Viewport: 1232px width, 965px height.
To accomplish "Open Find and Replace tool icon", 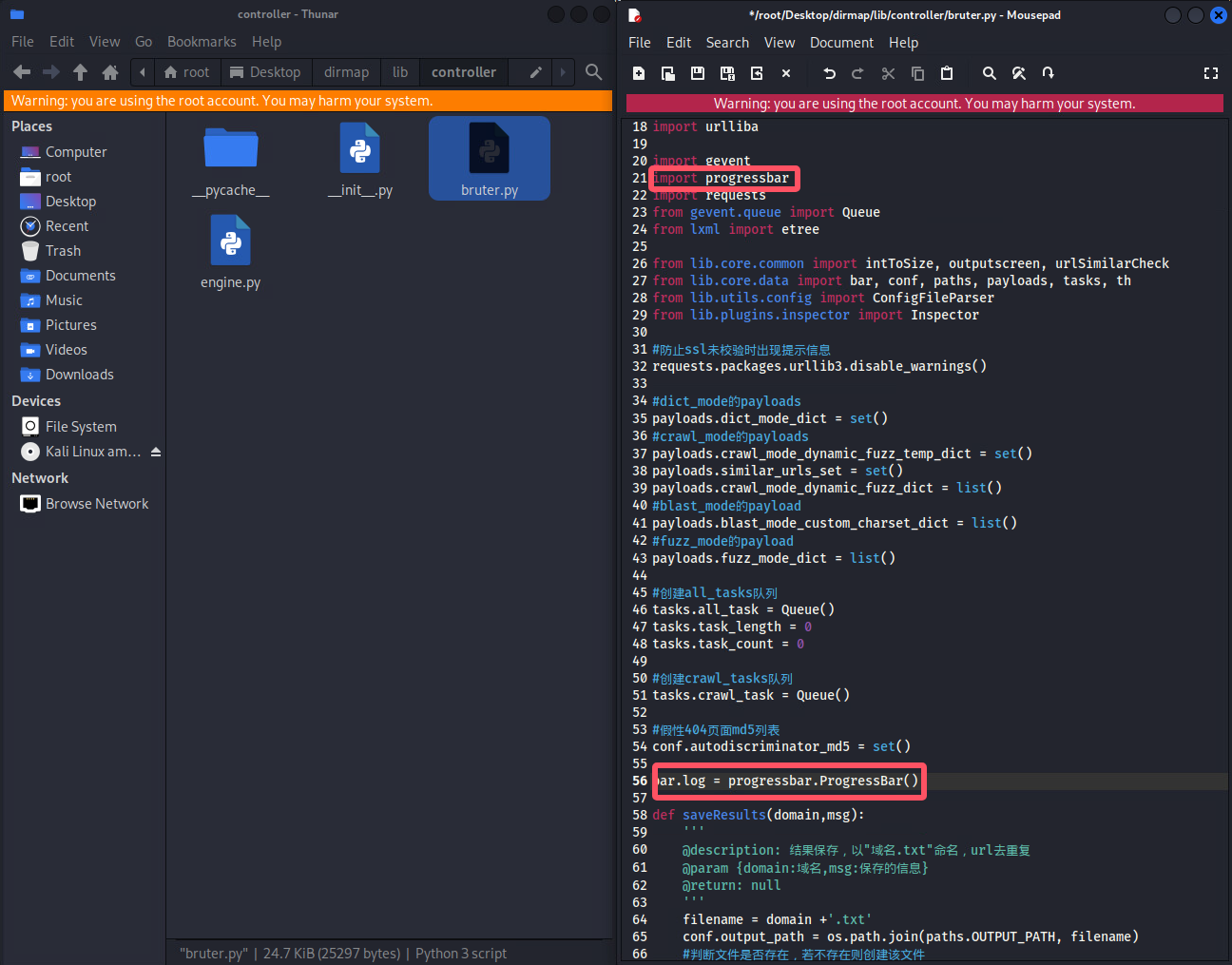I will pos(1018,73).
